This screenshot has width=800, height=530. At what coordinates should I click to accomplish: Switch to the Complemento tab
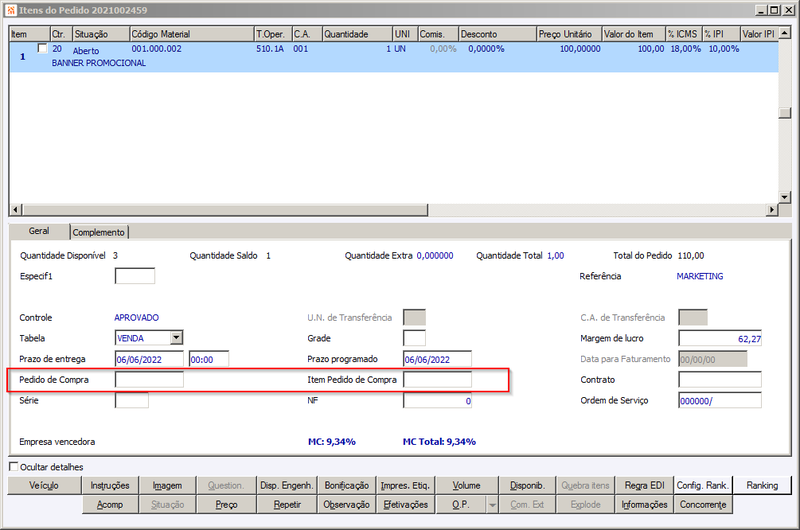click(99, 232)
